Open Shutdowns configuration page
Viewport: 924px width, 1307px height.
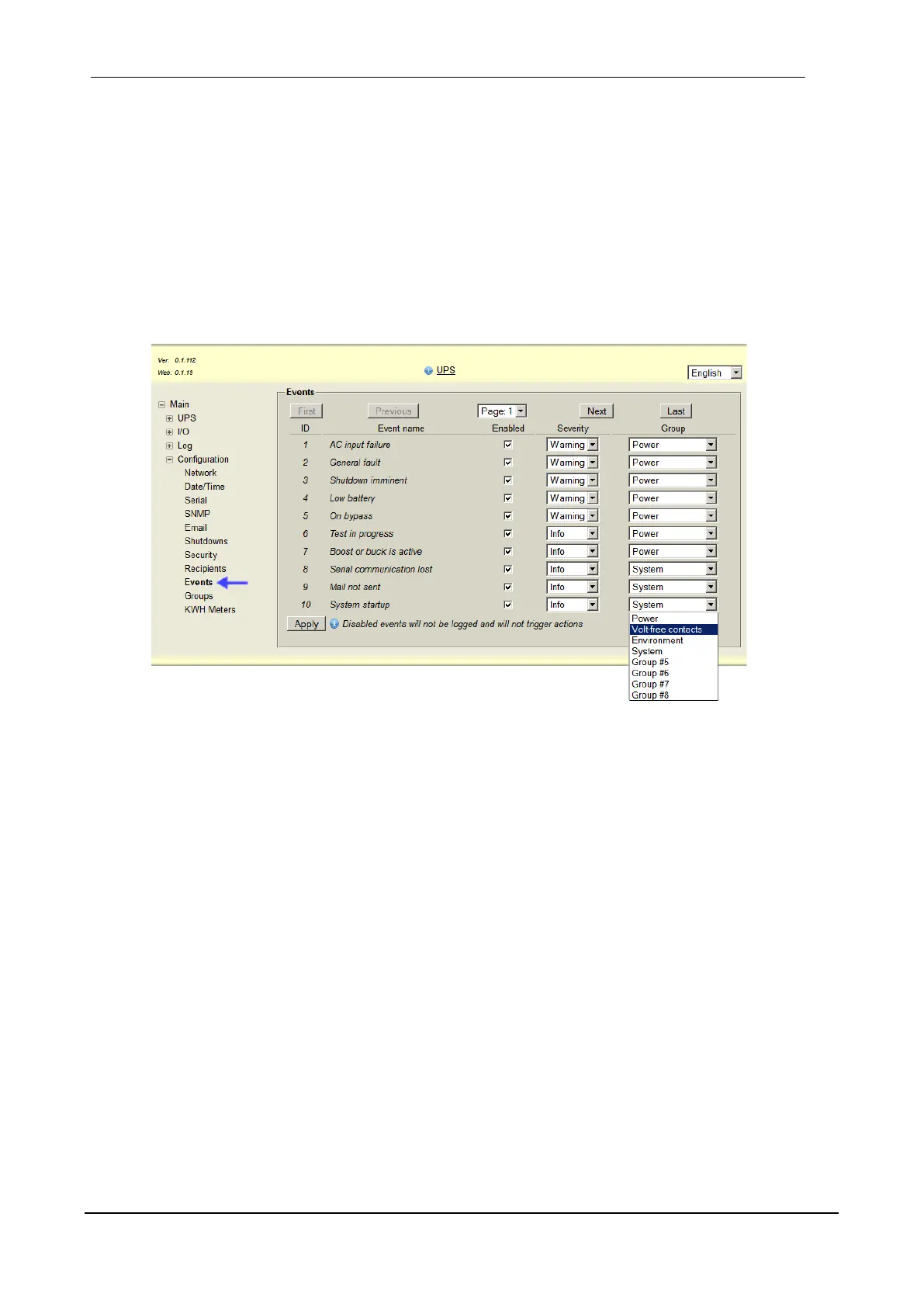point(206,541)
